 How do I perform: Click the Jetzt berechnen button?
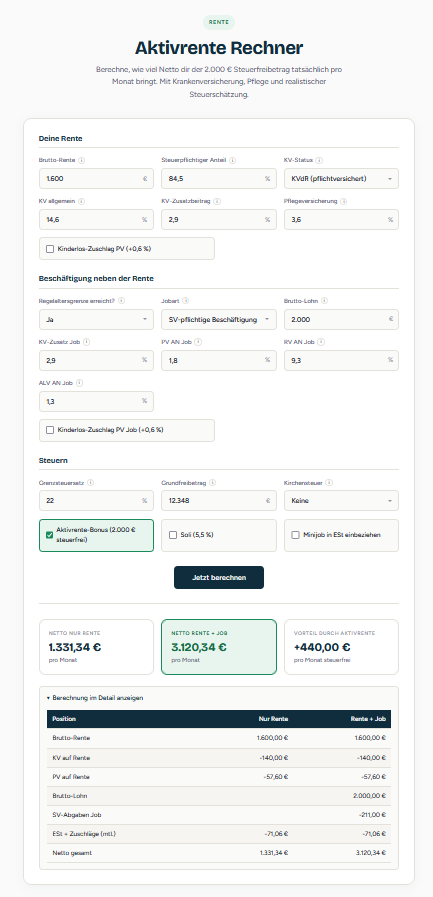[x=219, y=577]
